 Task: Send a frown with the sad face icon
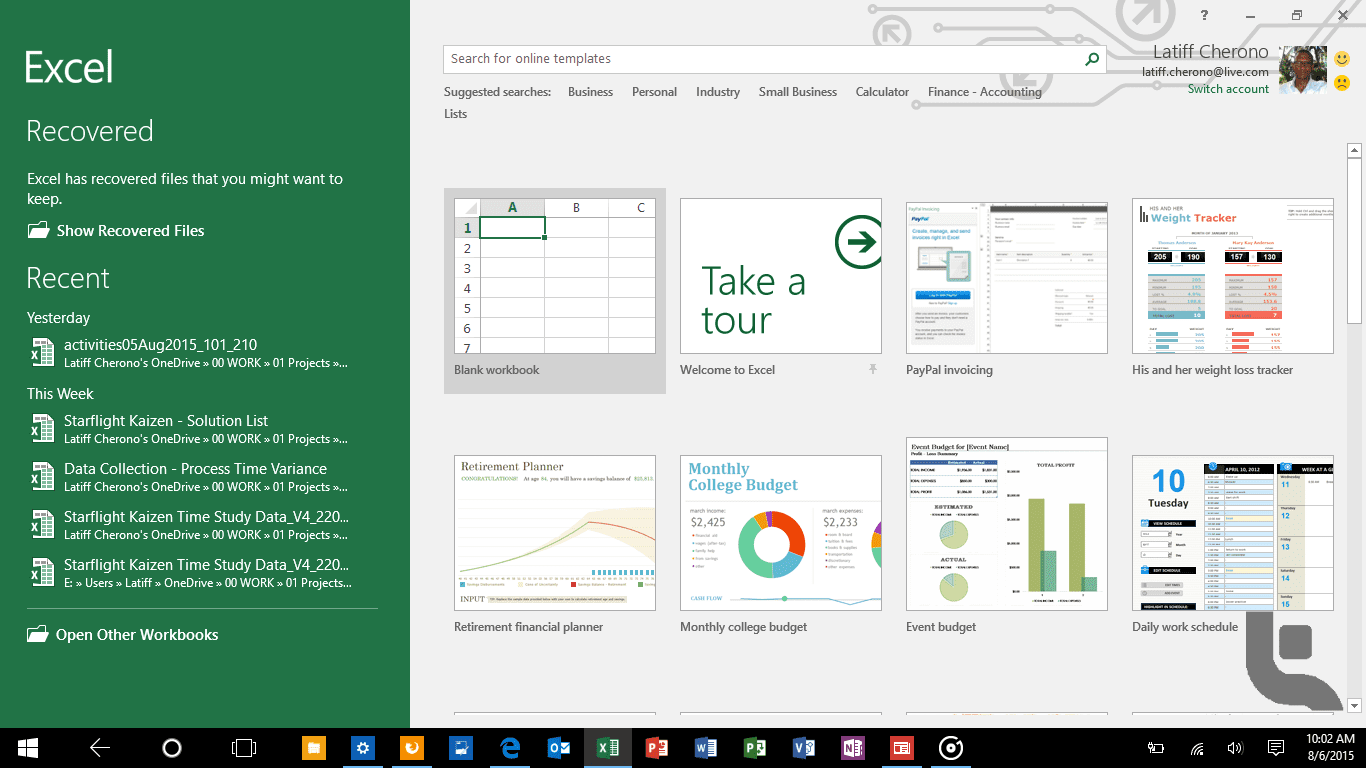pyautogui.click(x=1342, y=83)
